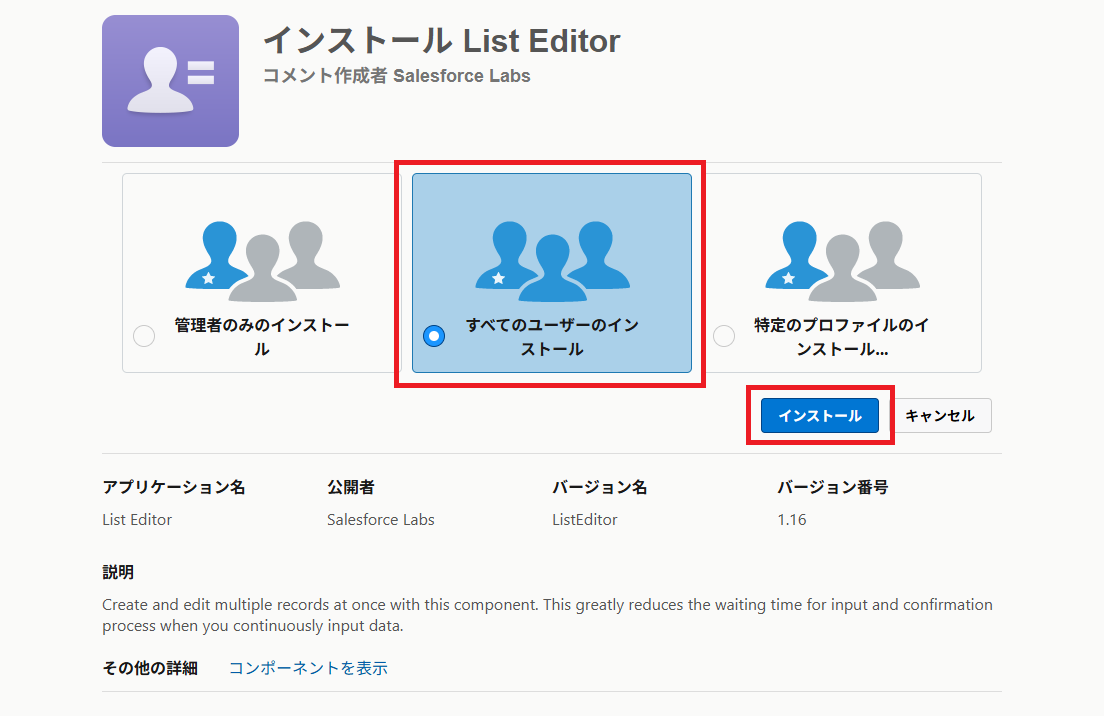Click the キャンセル button
Viewport: 1104px width, 716px height.
point(940,415)
